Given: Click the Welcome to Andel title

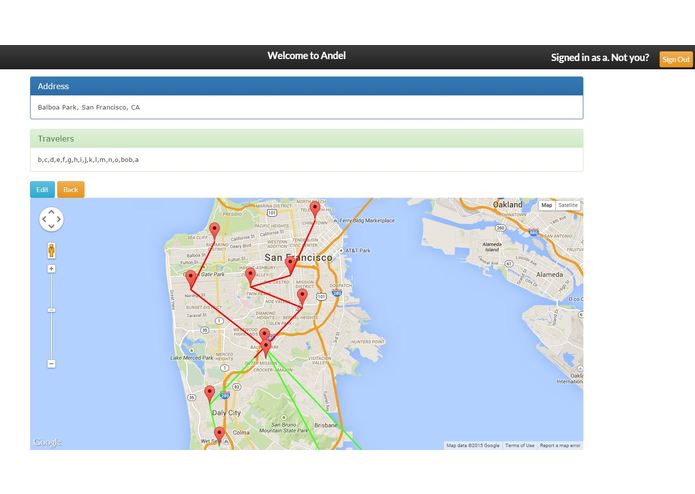Looking at the screenshot, I should pos(306,56).
